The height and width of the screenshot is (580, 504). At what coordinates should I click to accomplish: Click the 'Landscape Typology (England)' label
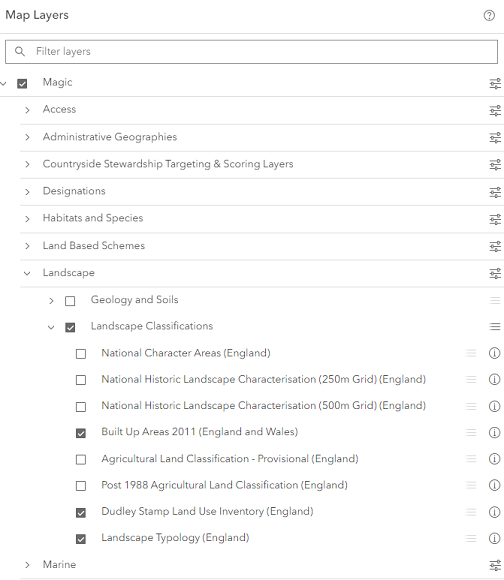click(x=175, y=538)
